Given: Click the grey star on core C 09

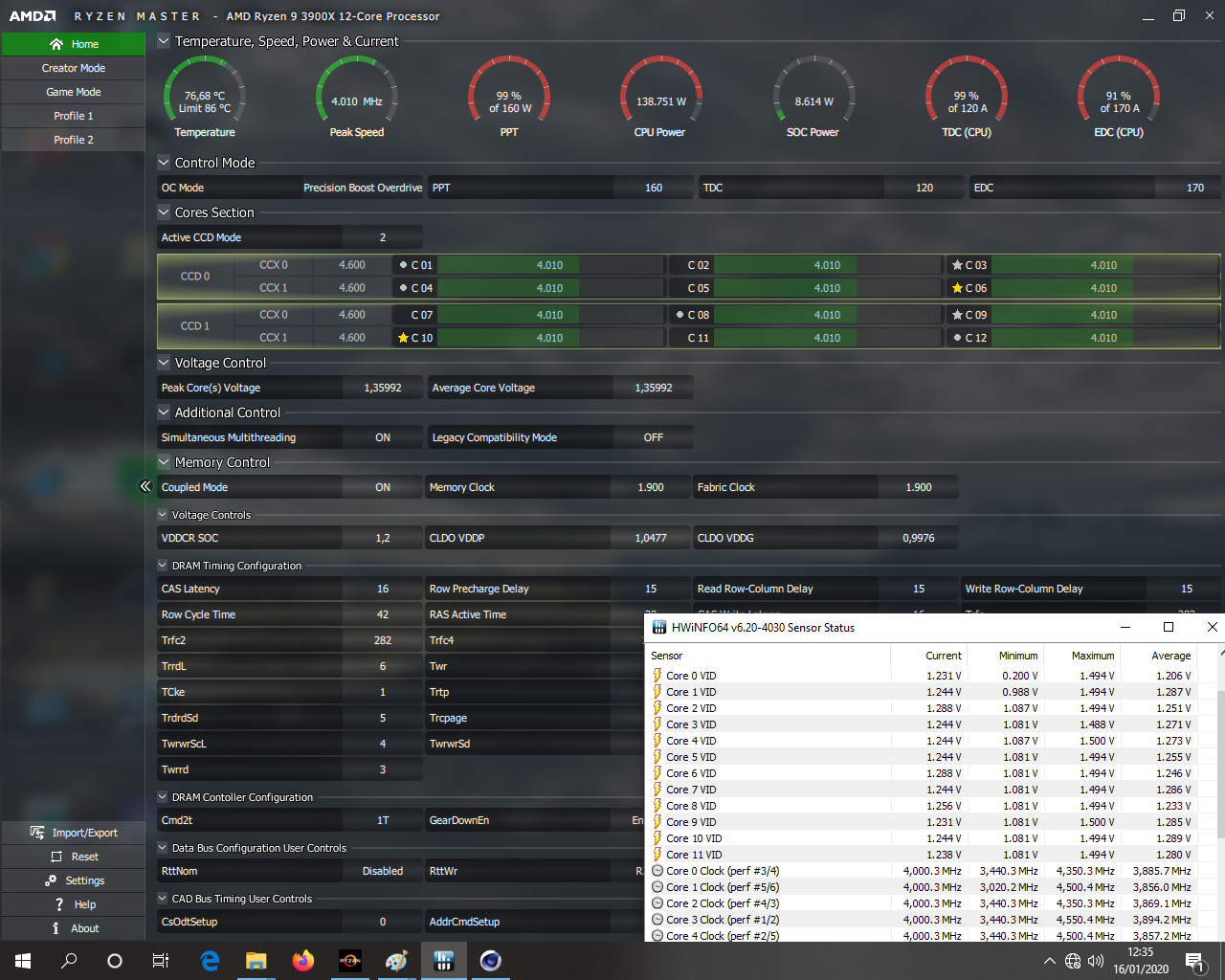Looking at the screenshot, I should click(x=957, y=315).
